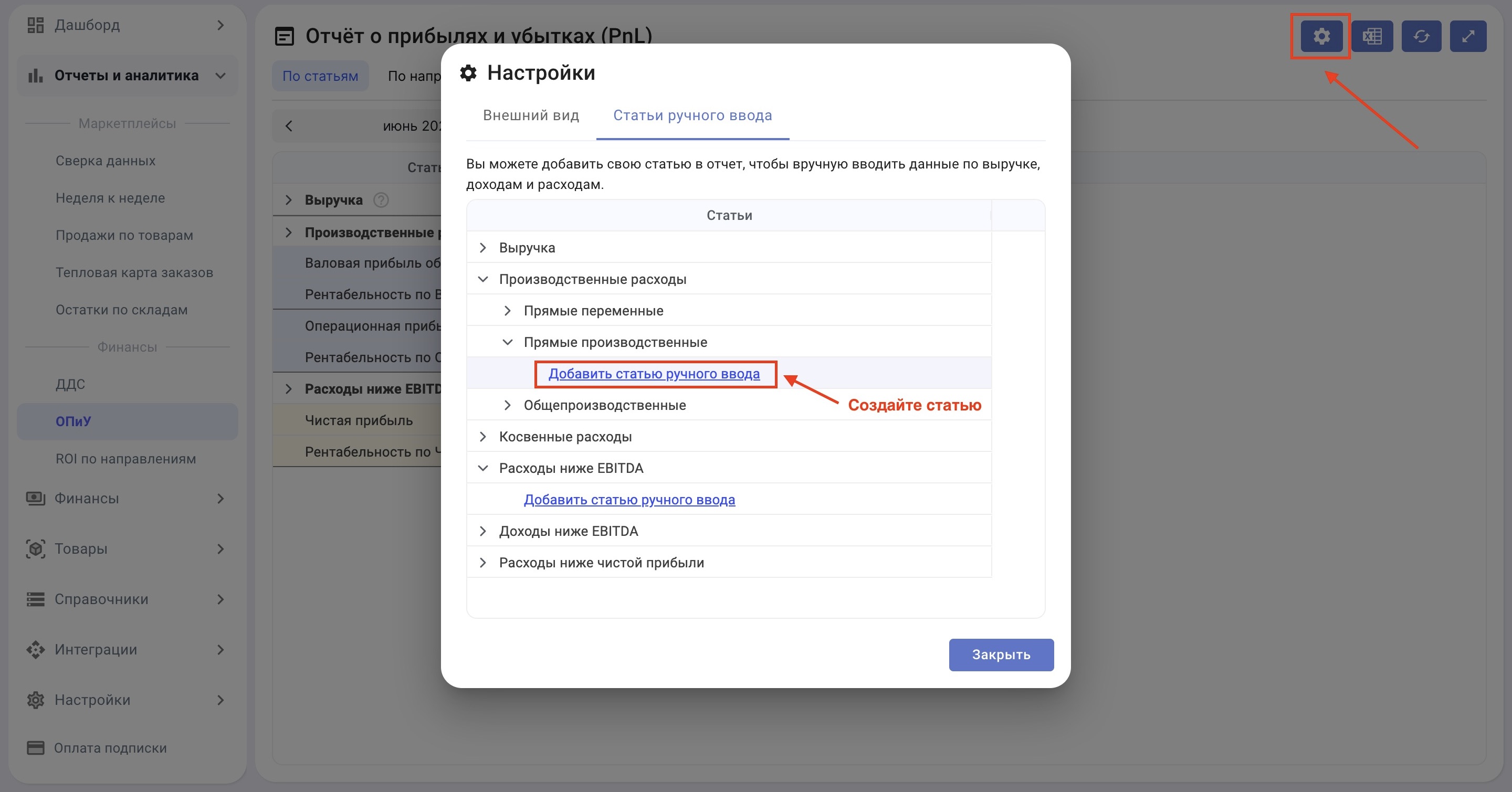Open Оплата подписки in the sidebar
1512x792 pixels.
[110, 748]
